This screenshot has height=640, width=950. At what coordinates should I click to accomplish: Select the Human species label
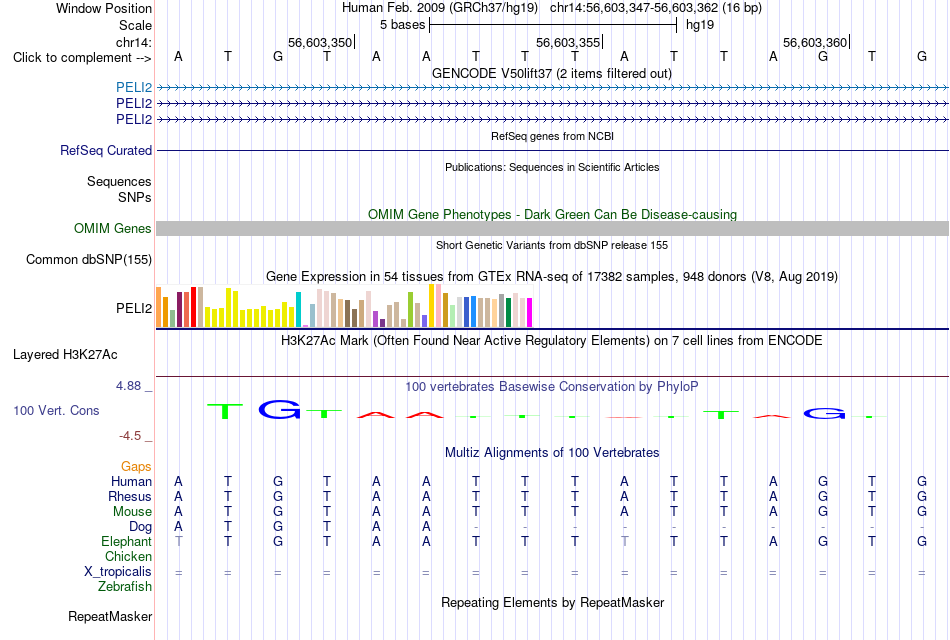point(131,481)
